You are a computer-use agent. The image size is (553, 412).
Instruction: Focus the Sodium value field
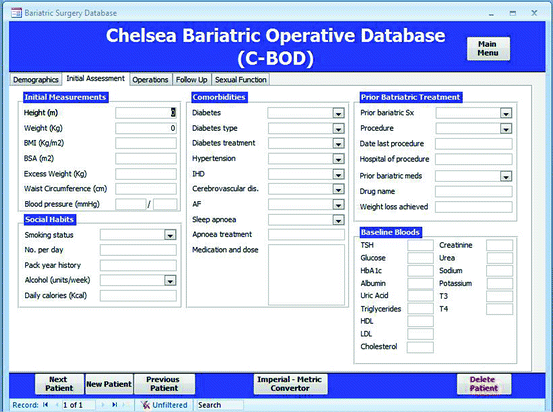[499, 271]
